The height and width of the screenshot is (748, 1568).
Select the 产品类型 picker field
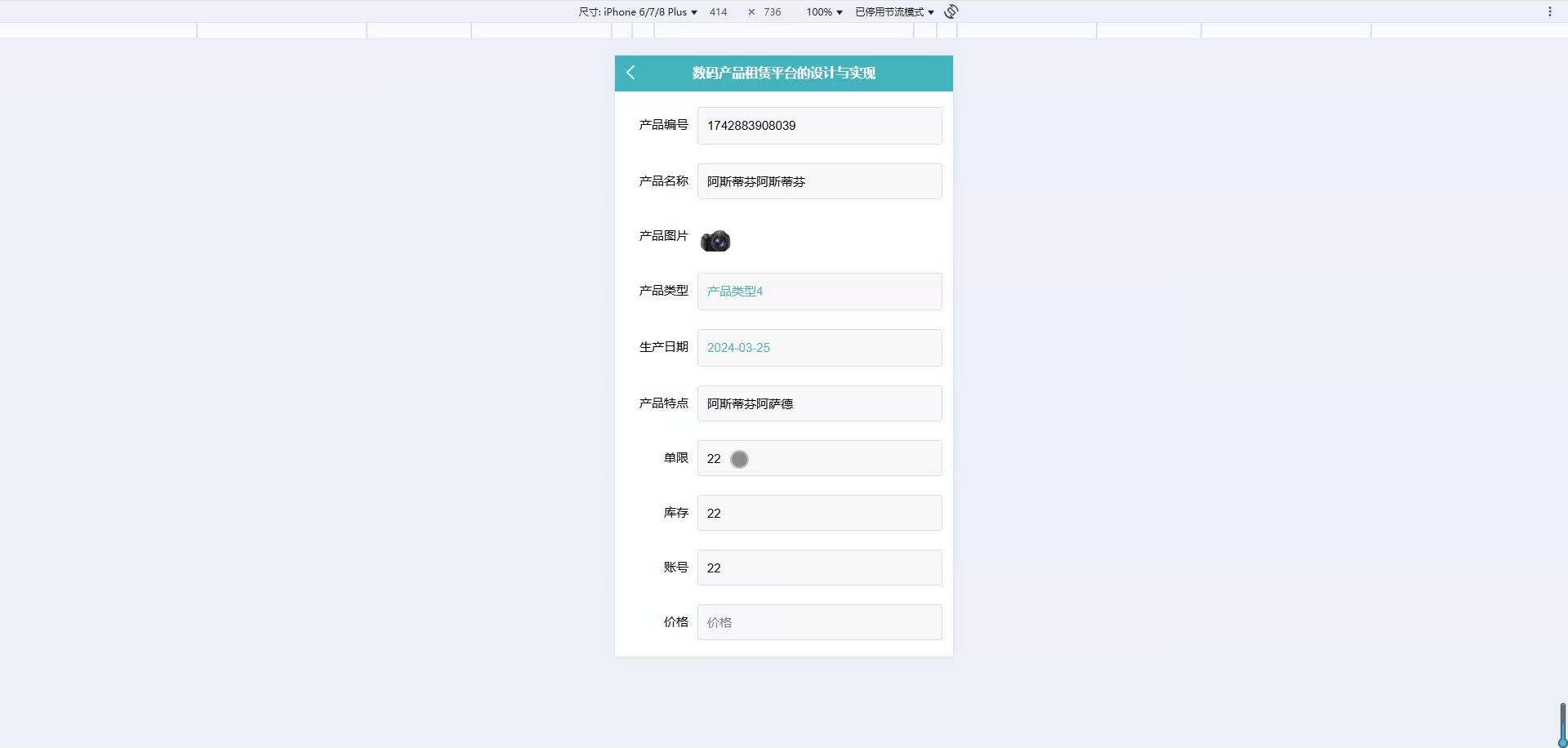[819, 292]
